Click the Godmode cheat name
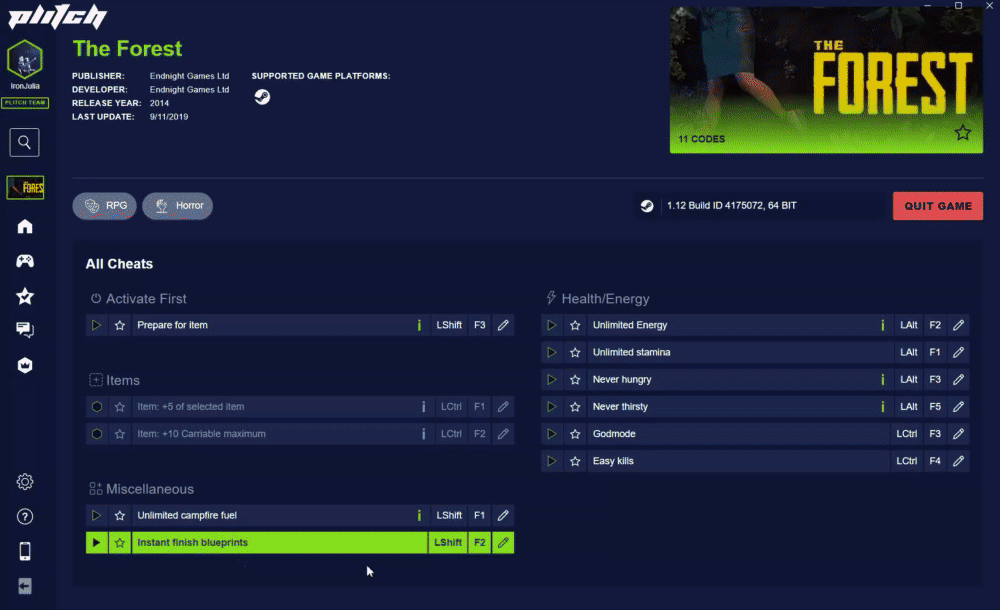The height and width of the screenshot is (610, 1000). pyautogui.click(x=614, y=434)
